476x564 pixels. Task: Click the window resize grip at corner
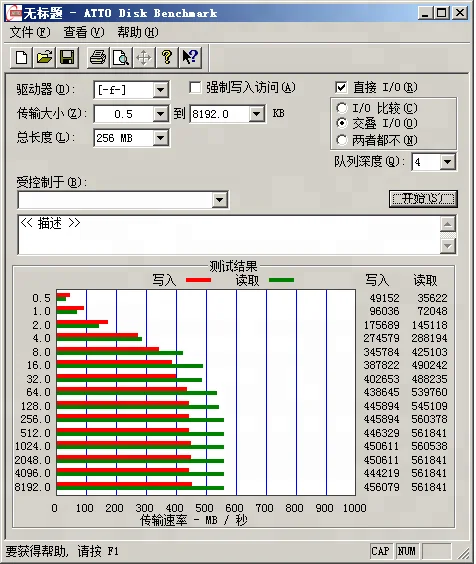coord(464,553)
